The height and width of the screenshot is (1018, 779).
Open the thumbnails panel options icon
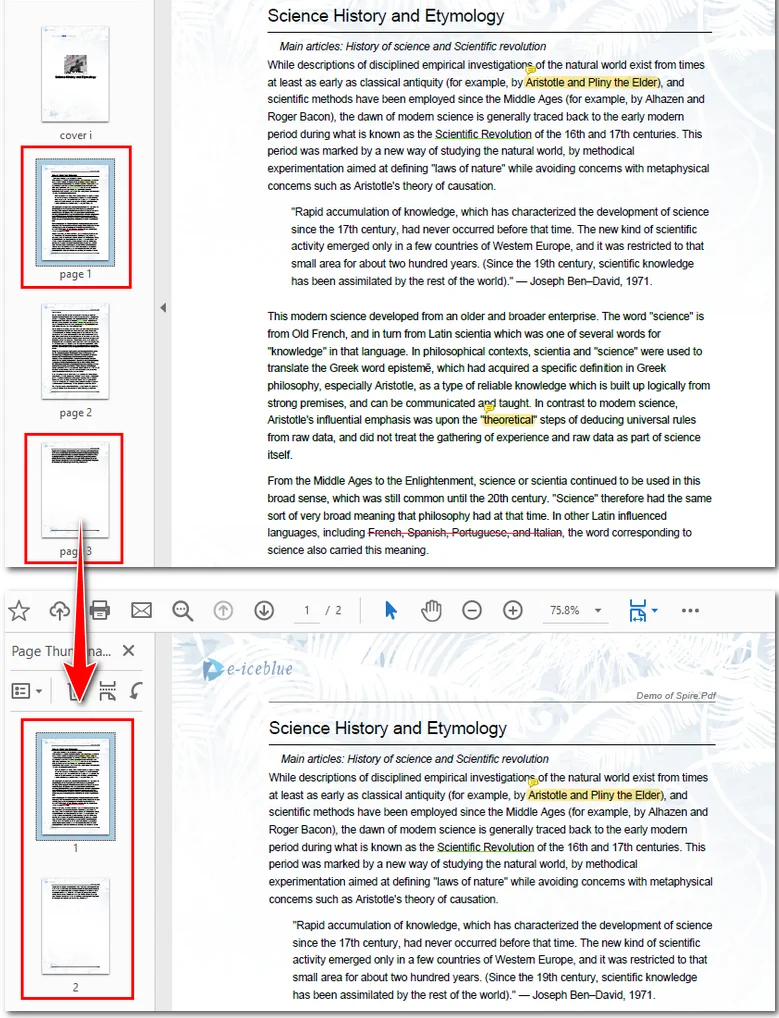coord(21,691)
